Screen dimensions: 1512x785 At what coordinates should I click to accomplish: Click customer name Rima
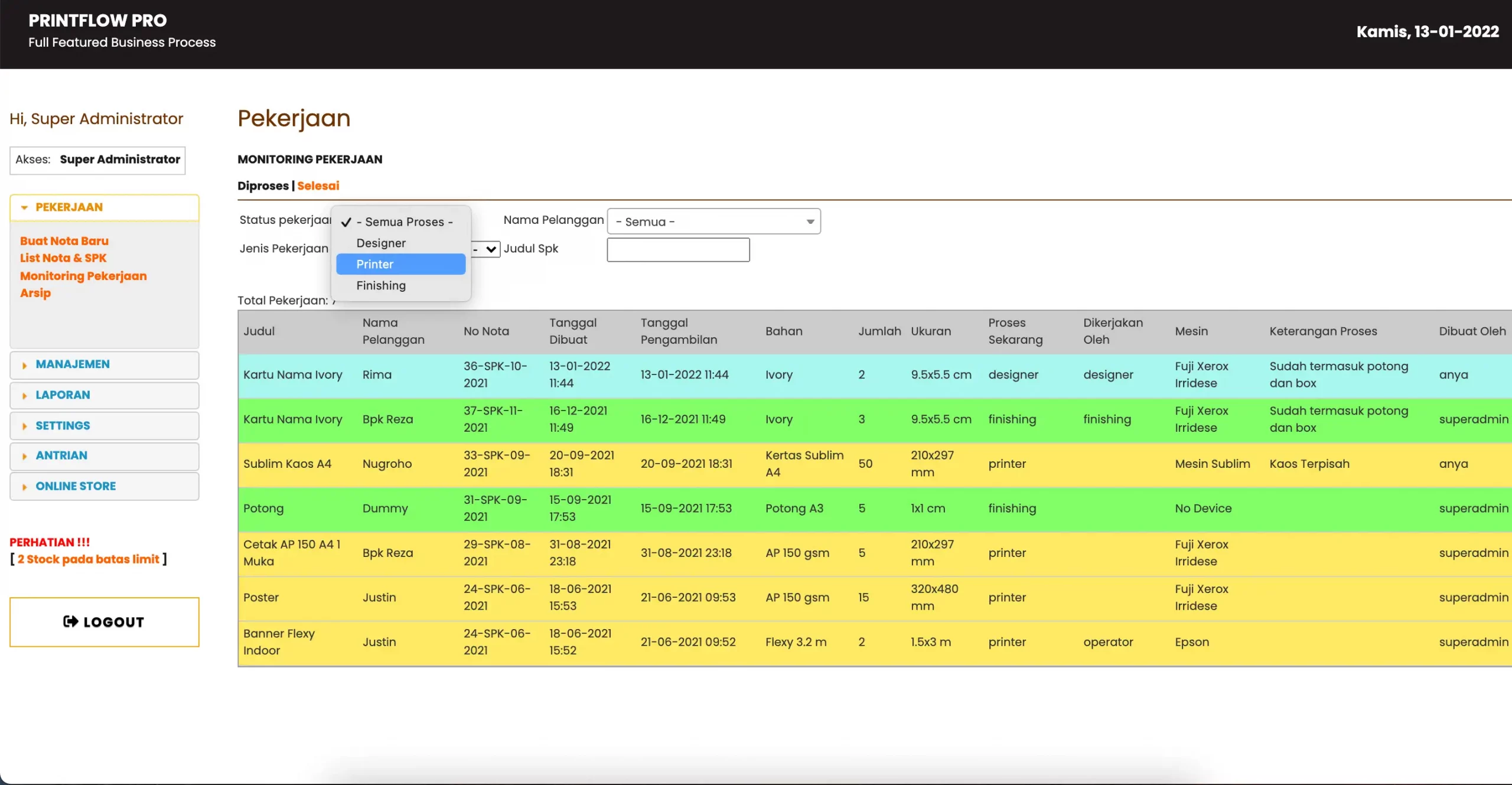(377, 374)
